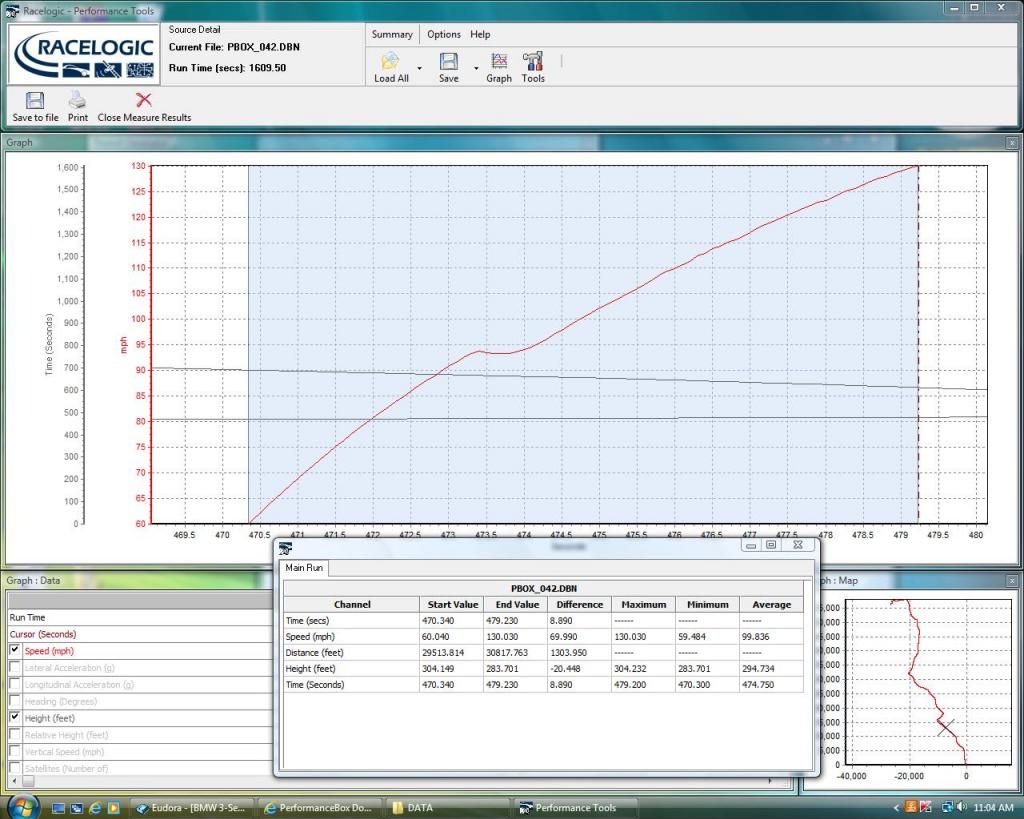Click the Maximum column header
Image resolution: width=1024 pixels, height=819 pixels.
(643, 605)
